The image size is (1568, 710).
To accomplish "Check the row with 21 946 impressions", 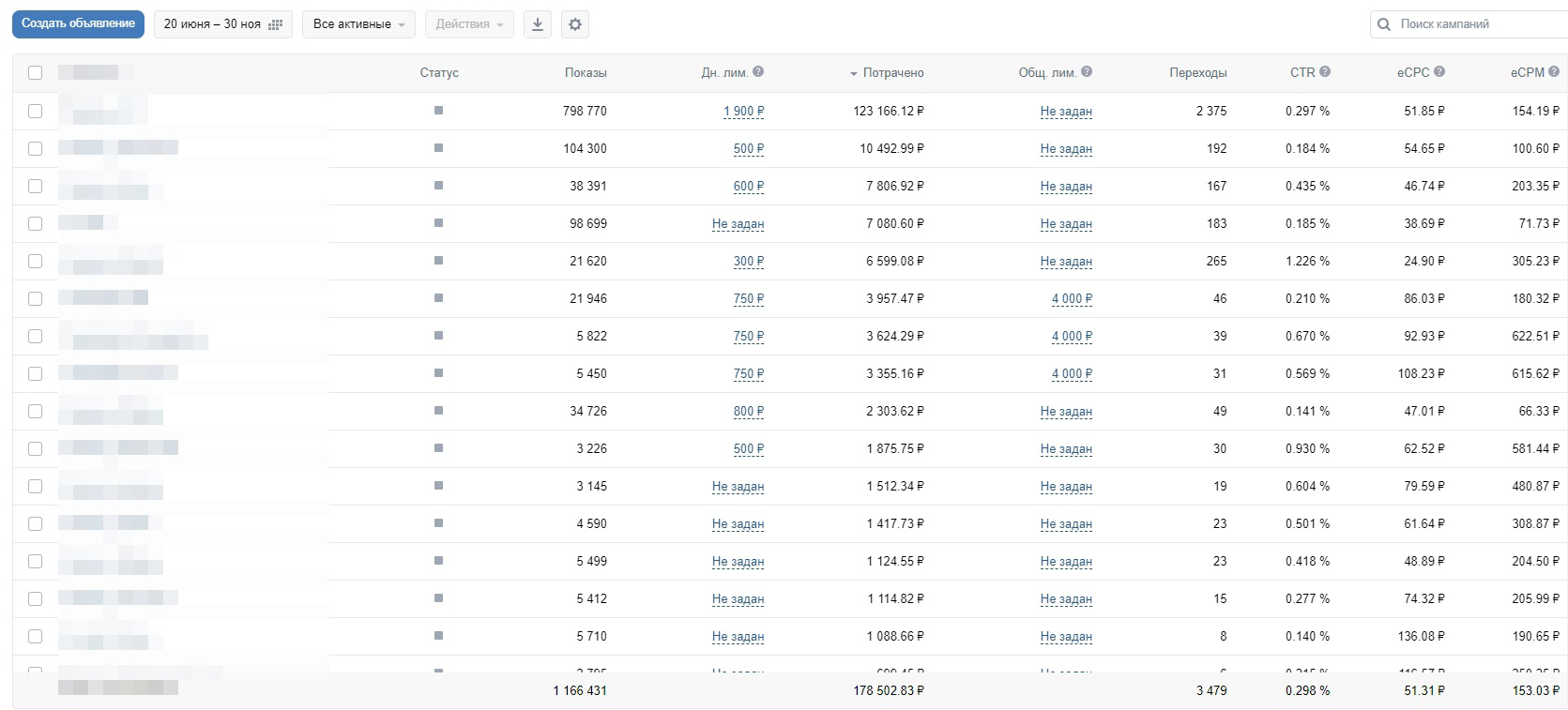I will [x=36, y=298].
